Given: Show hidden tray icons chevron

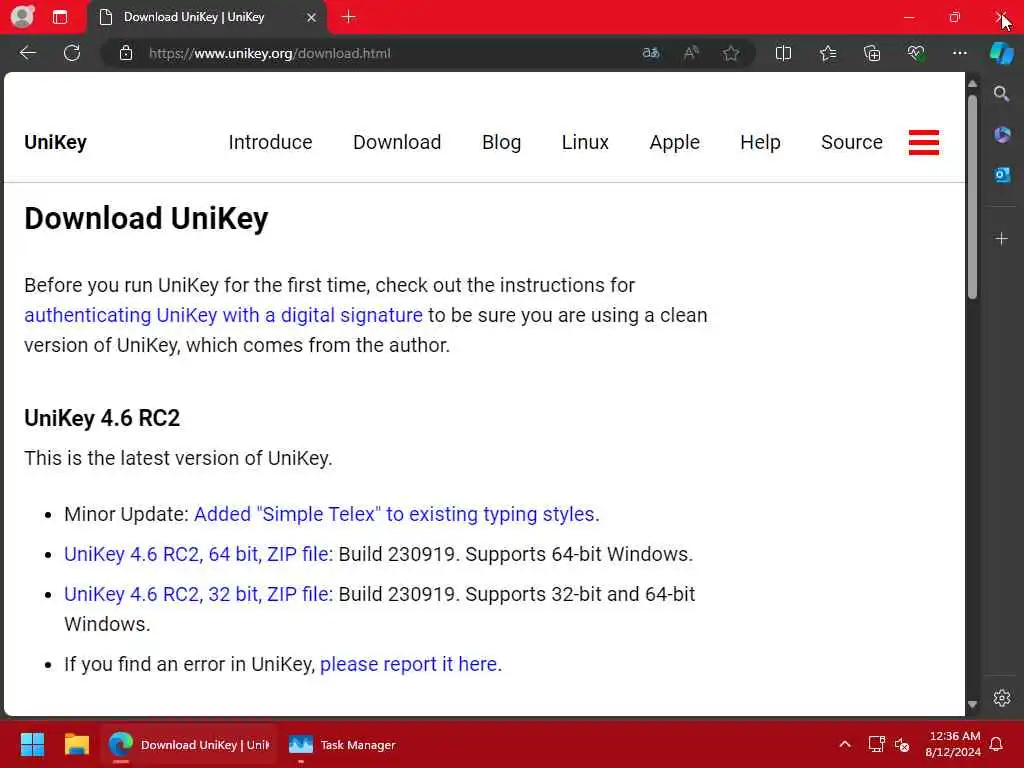Looking at the screenshot, I should (844, 744).
